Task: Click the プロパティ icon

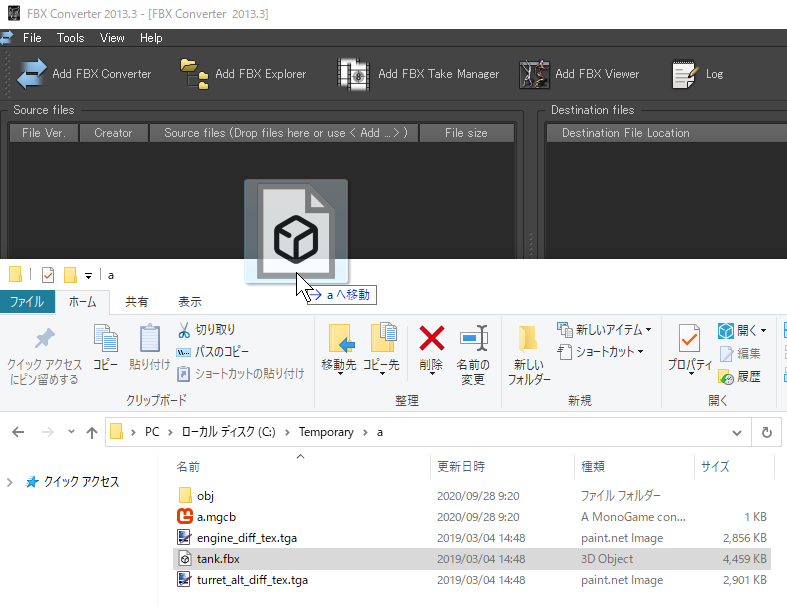Action: [x=689, y=338]
